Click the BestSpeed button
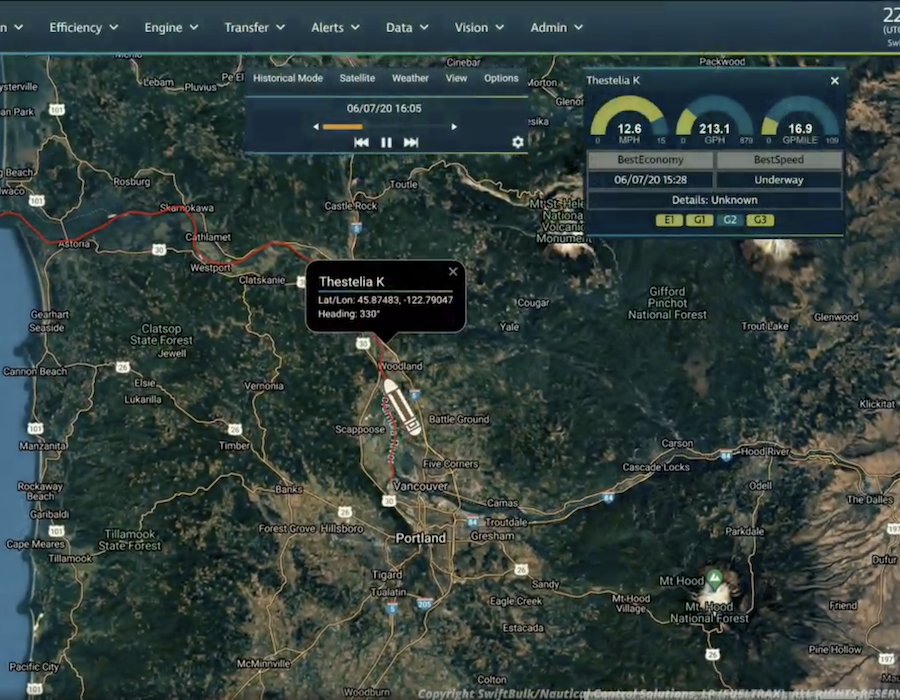900x700 pixels. (x=779, y=160)
